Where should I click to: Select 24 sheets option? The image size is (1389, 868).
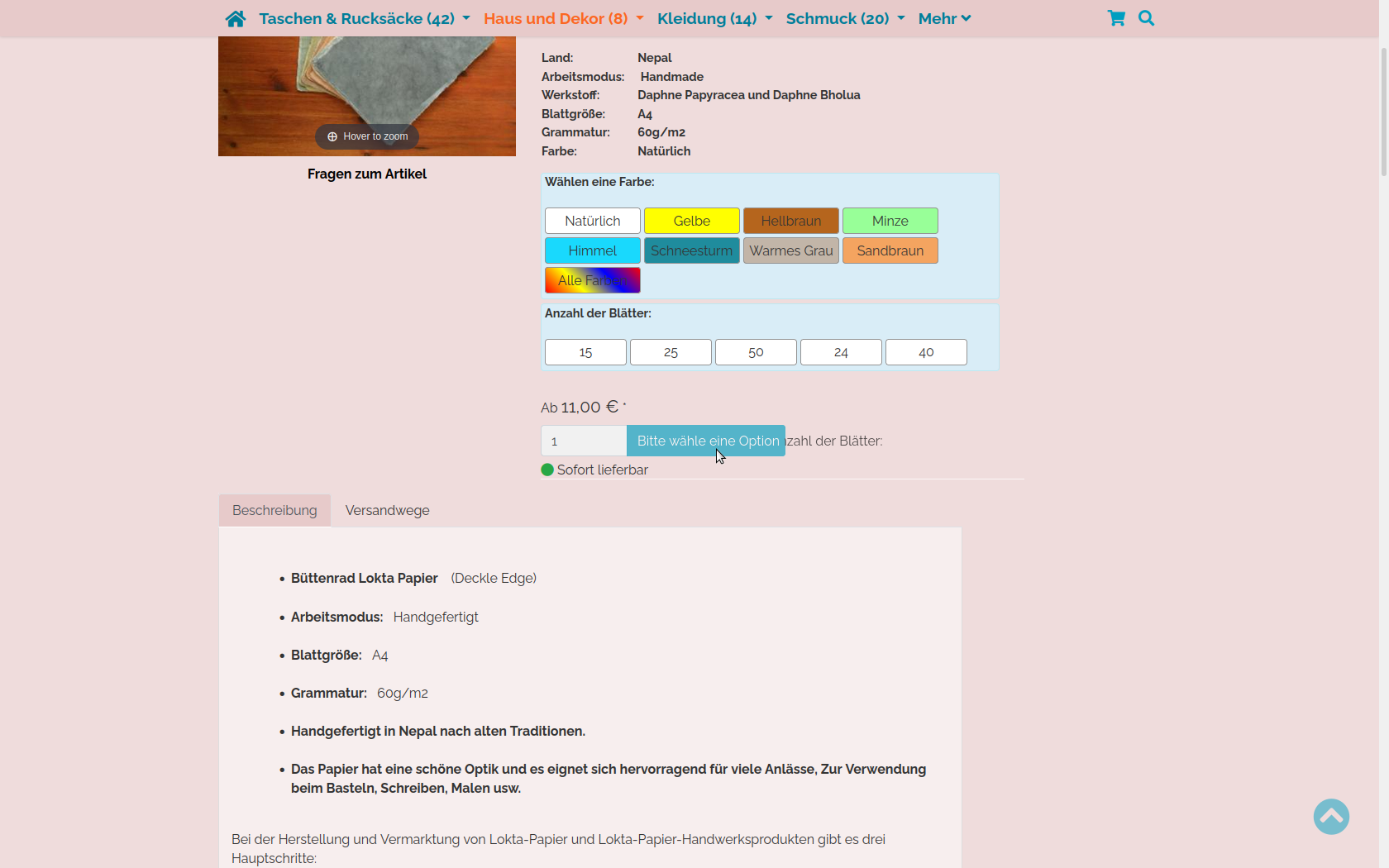841,352
